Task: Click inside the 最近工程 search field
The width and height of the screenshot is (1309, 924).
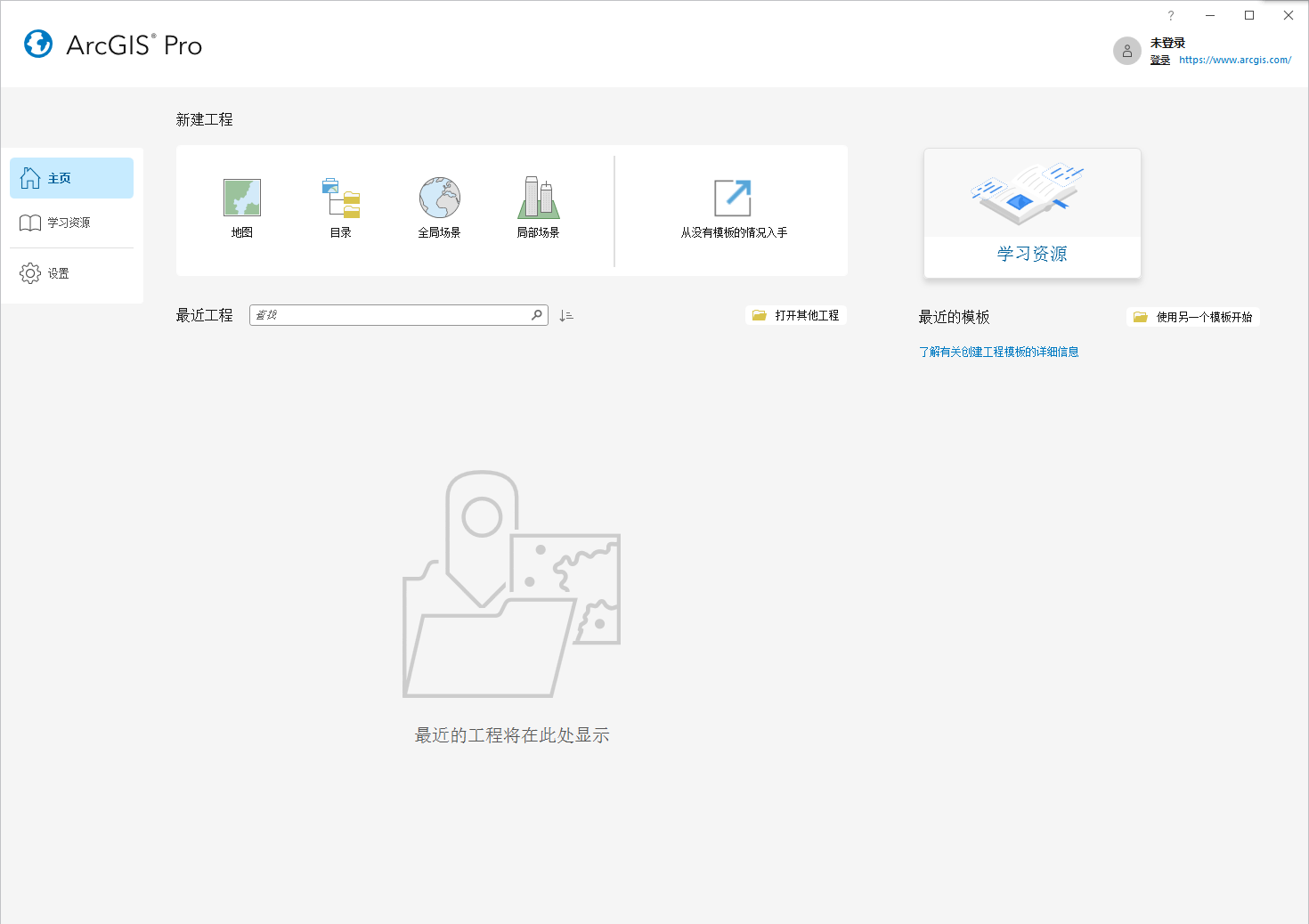Action: click(392, 314)
